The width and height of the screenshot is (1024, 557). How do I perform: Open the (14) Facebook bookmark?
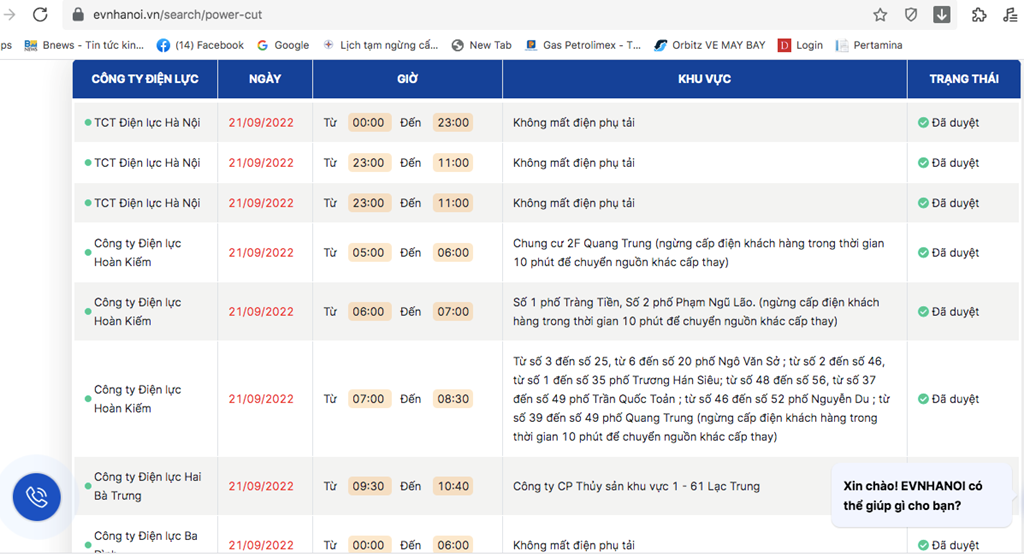(200, 45)
